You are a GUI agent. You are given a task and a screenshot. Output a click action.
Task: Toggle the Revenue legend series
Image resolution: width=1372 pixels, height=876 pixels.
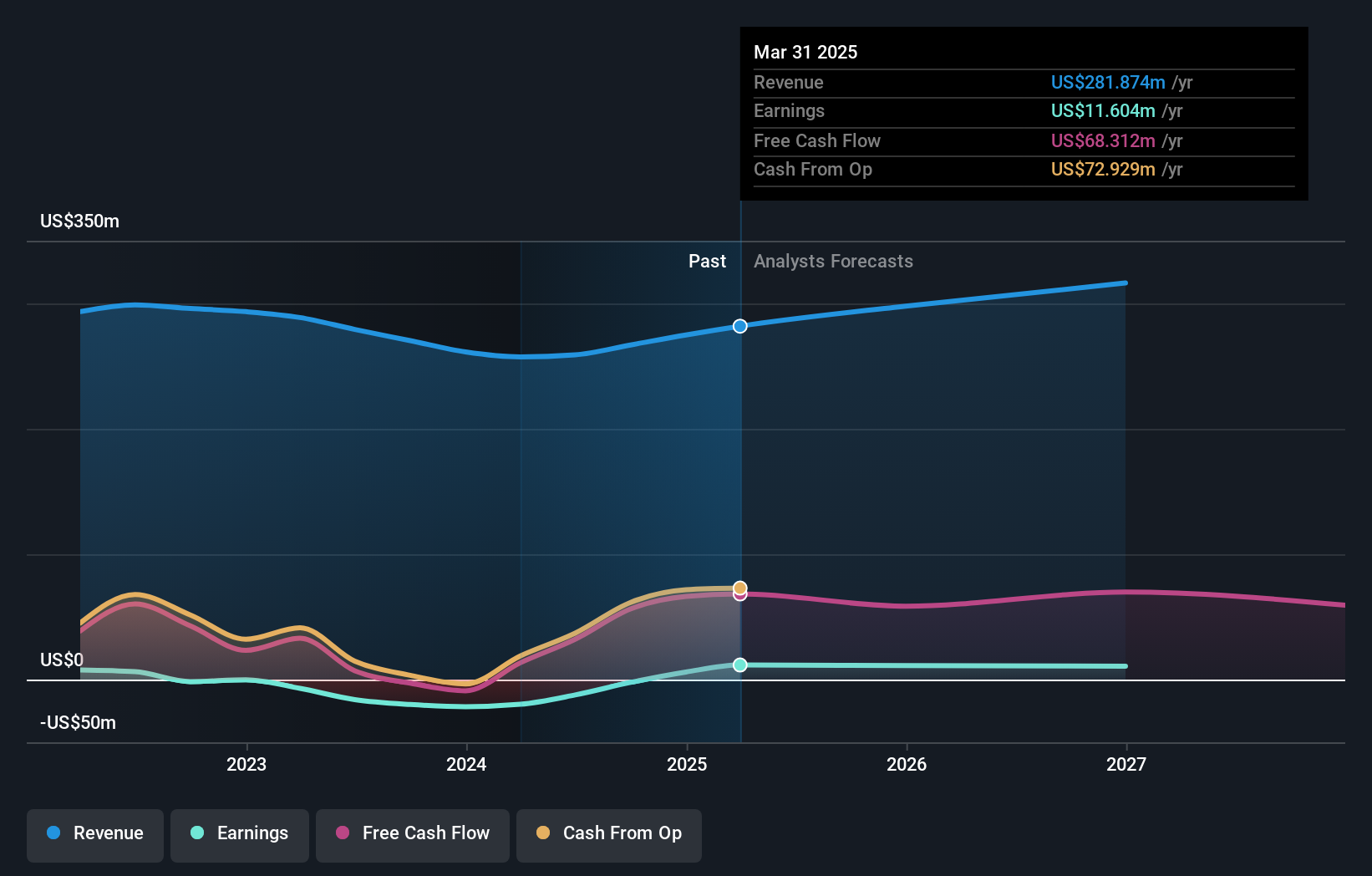(95, 835)
